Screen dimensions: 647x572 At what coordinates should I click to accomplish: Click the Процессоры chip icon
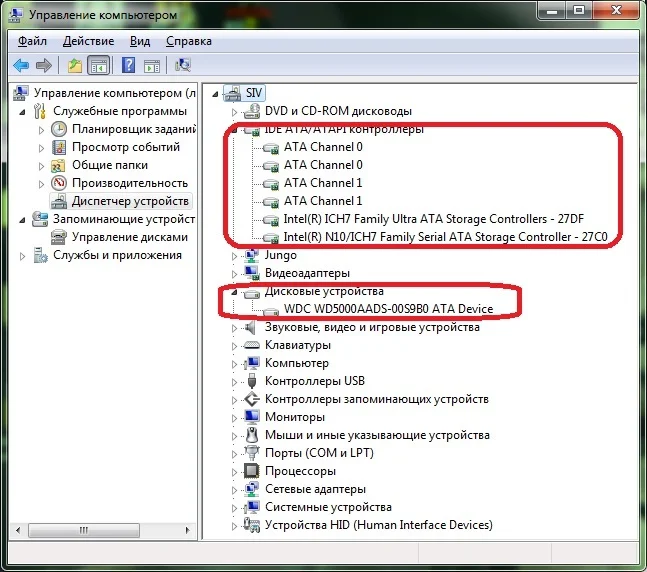coord(252,471)
